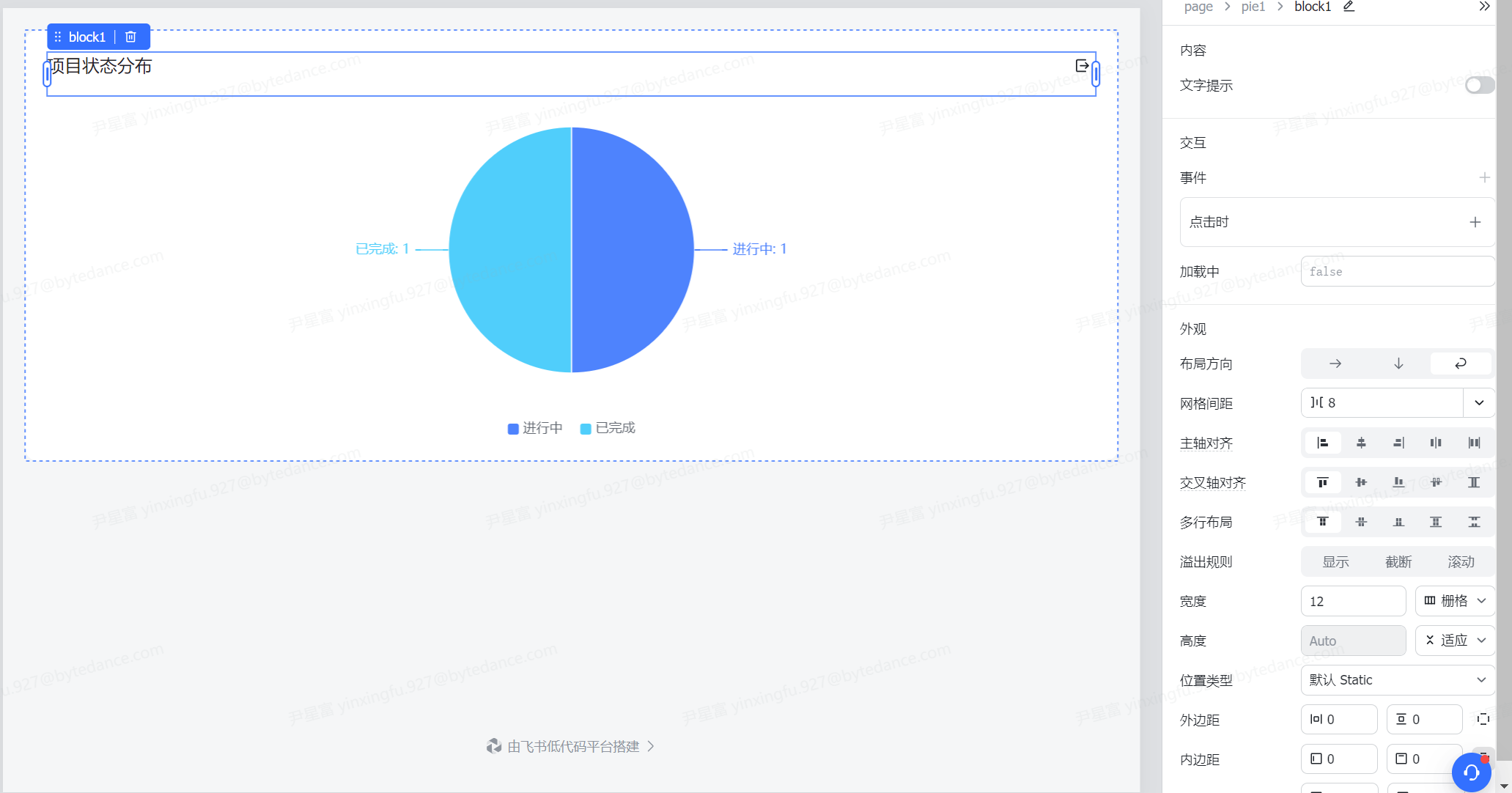Screen dimensions: 1512x793
Task: Click the horizontal 内边距 field
Action: click(1339, 759)
